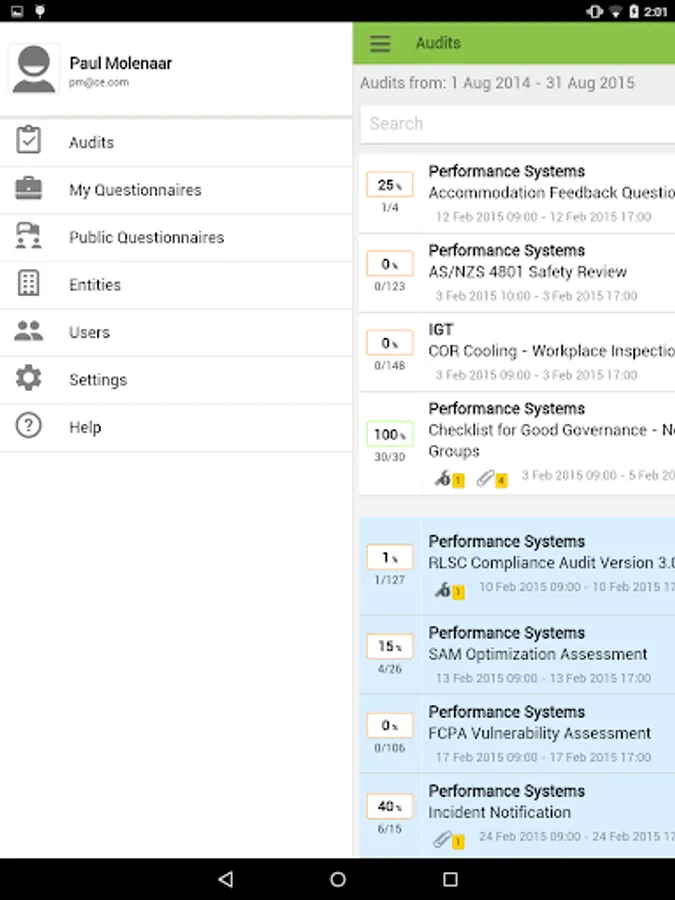Screen dimensions: 675x900
Task: Open the Public Questionnaires menu item
Action: coord(146,238)
